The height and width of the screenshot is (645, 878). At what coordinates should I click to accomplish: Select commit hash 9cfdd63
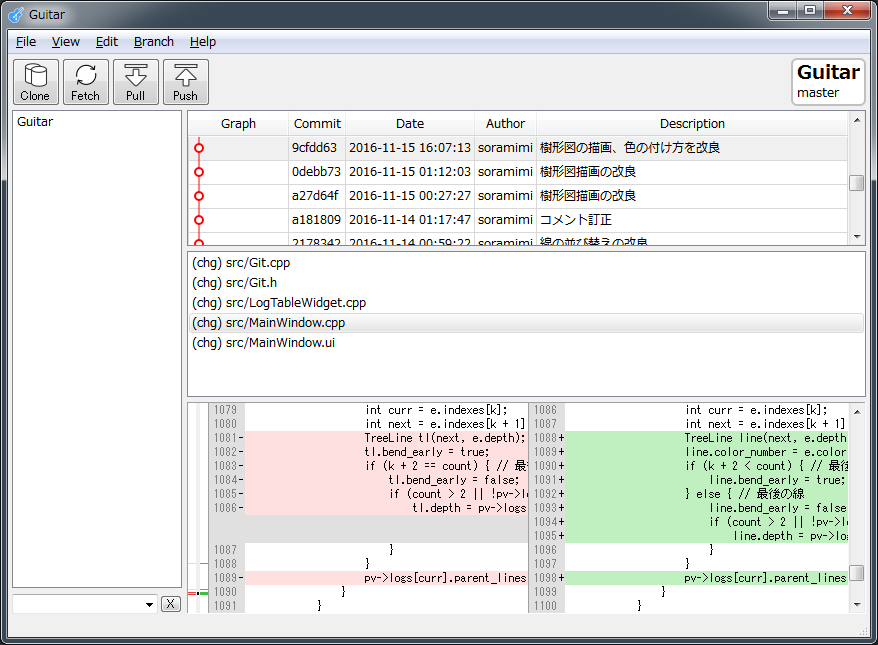point(314,148)
